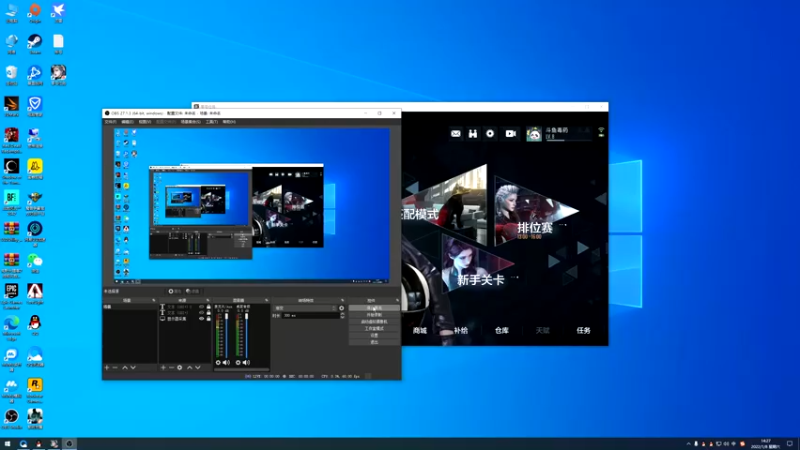Open the 场景集合(S) menu in OBS
The height and width of the screenshot is (450, 800).
point(190,122)
